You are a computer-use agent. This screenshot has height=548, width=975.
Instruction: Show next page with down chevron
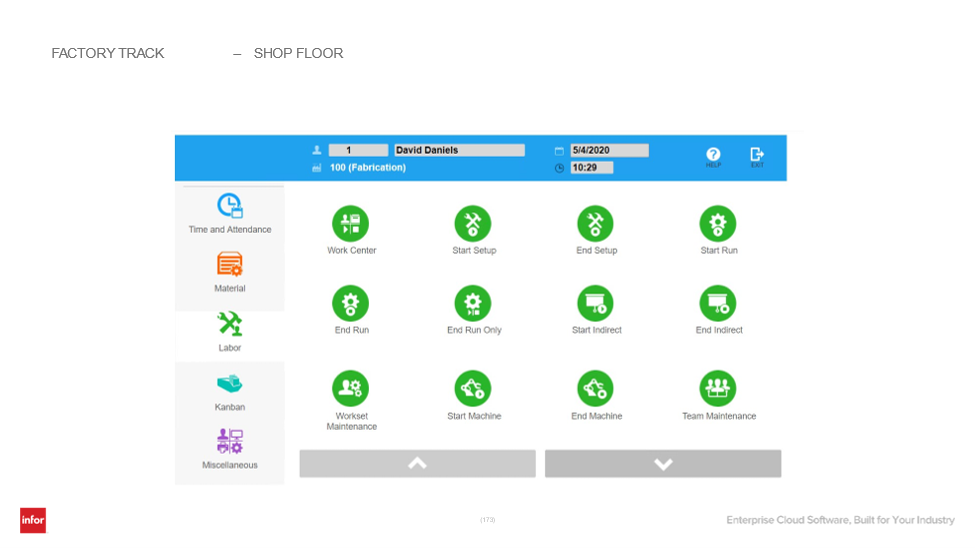(x=663, y=464)
